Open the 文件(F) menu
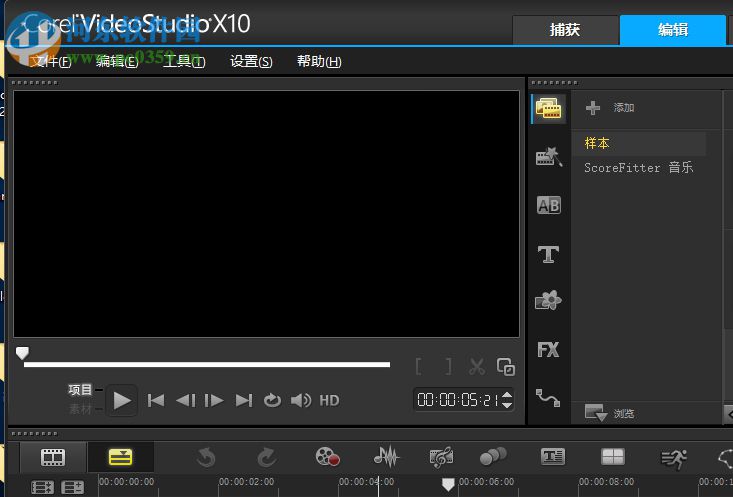This screenshot has height=497, width=733. pos(50,61)
